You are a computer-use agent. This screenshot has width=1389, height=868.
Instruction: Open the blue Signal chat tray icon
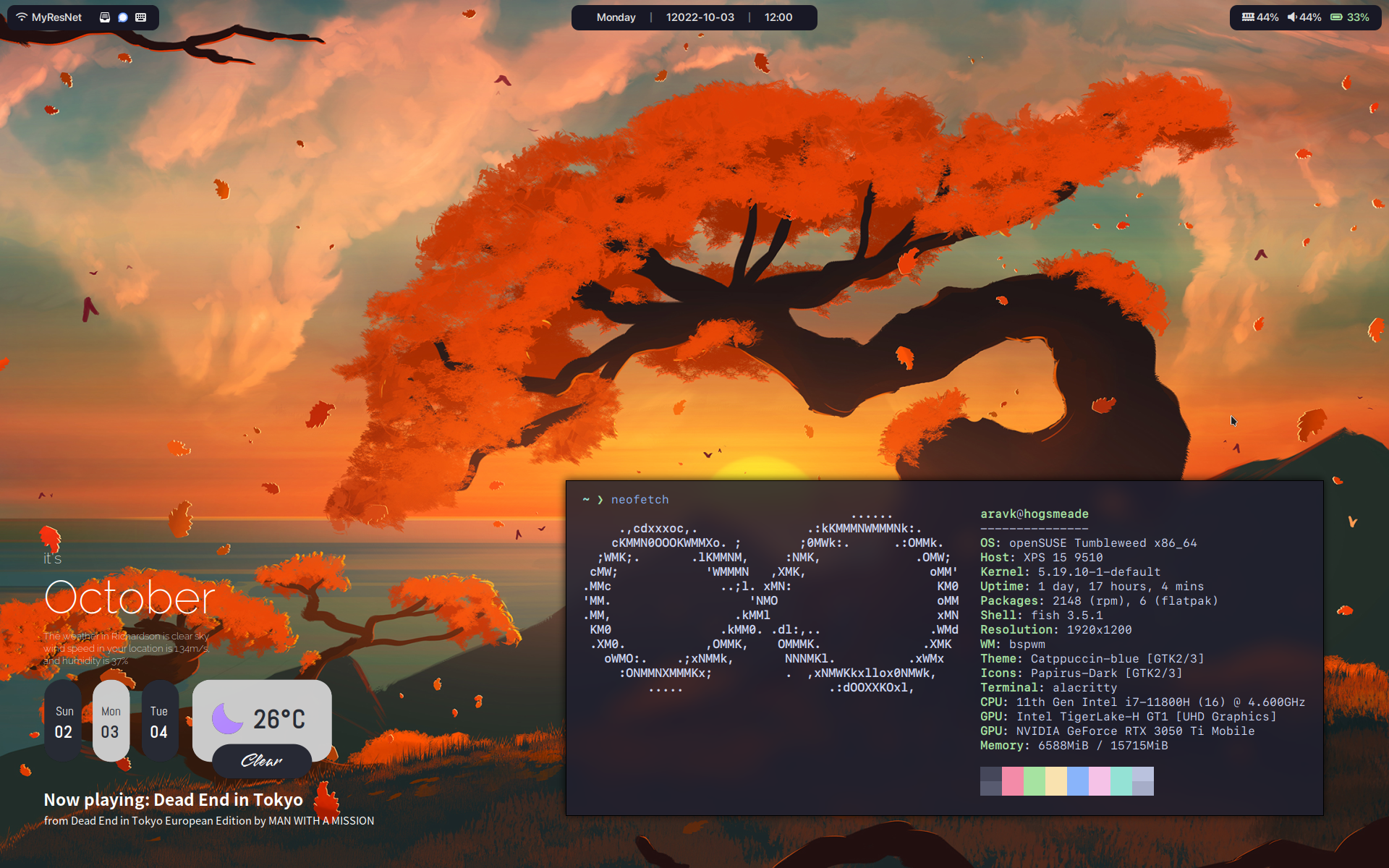click(123, 17)
